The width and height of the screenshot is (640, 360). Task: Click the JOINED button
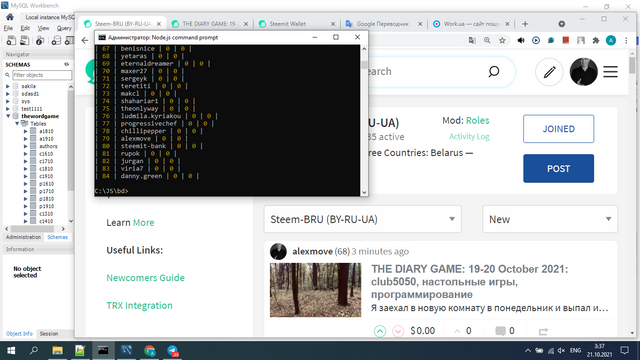pos(558,129)
